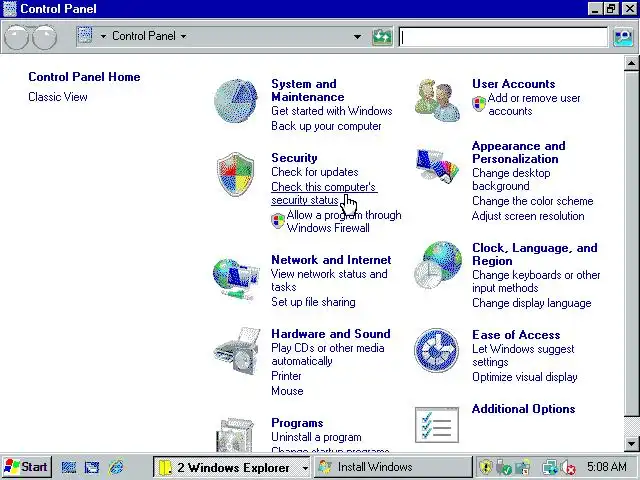This screenshot has width=640, height=480.
Task: Click Play CDs or other media automatically
Action: pos(328,354)
